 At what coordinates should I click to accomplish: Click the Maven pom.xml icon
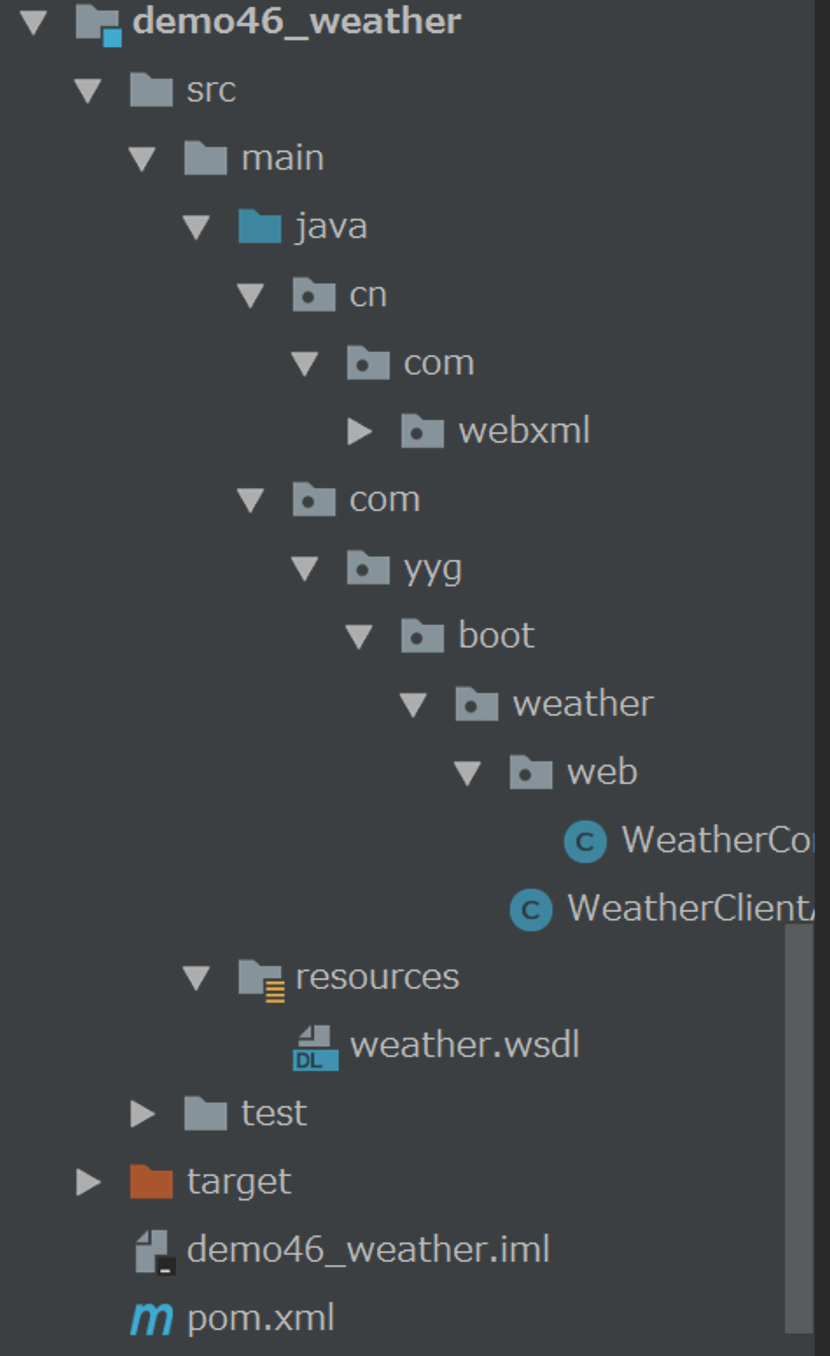tap(152, 1319)
